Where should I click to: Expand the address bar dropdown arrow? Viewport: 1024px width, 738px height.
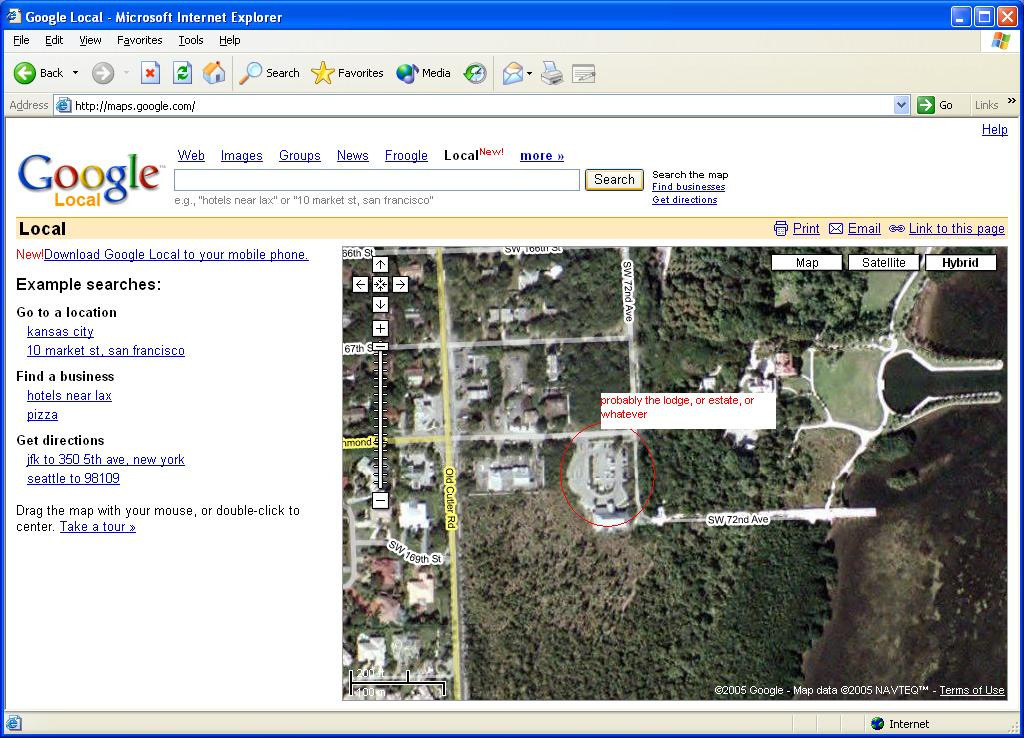tap(901, 105)
